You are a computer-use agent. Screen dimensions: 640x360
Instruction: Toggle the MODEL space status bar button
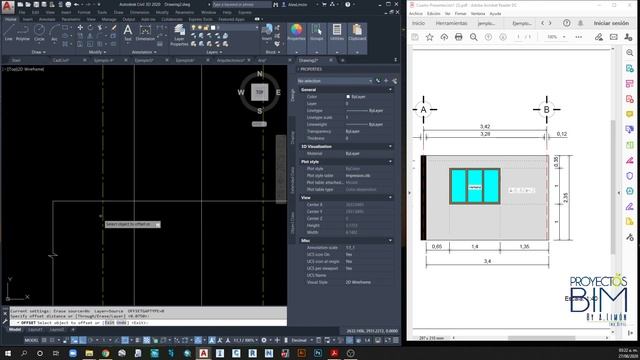[31, 340]
